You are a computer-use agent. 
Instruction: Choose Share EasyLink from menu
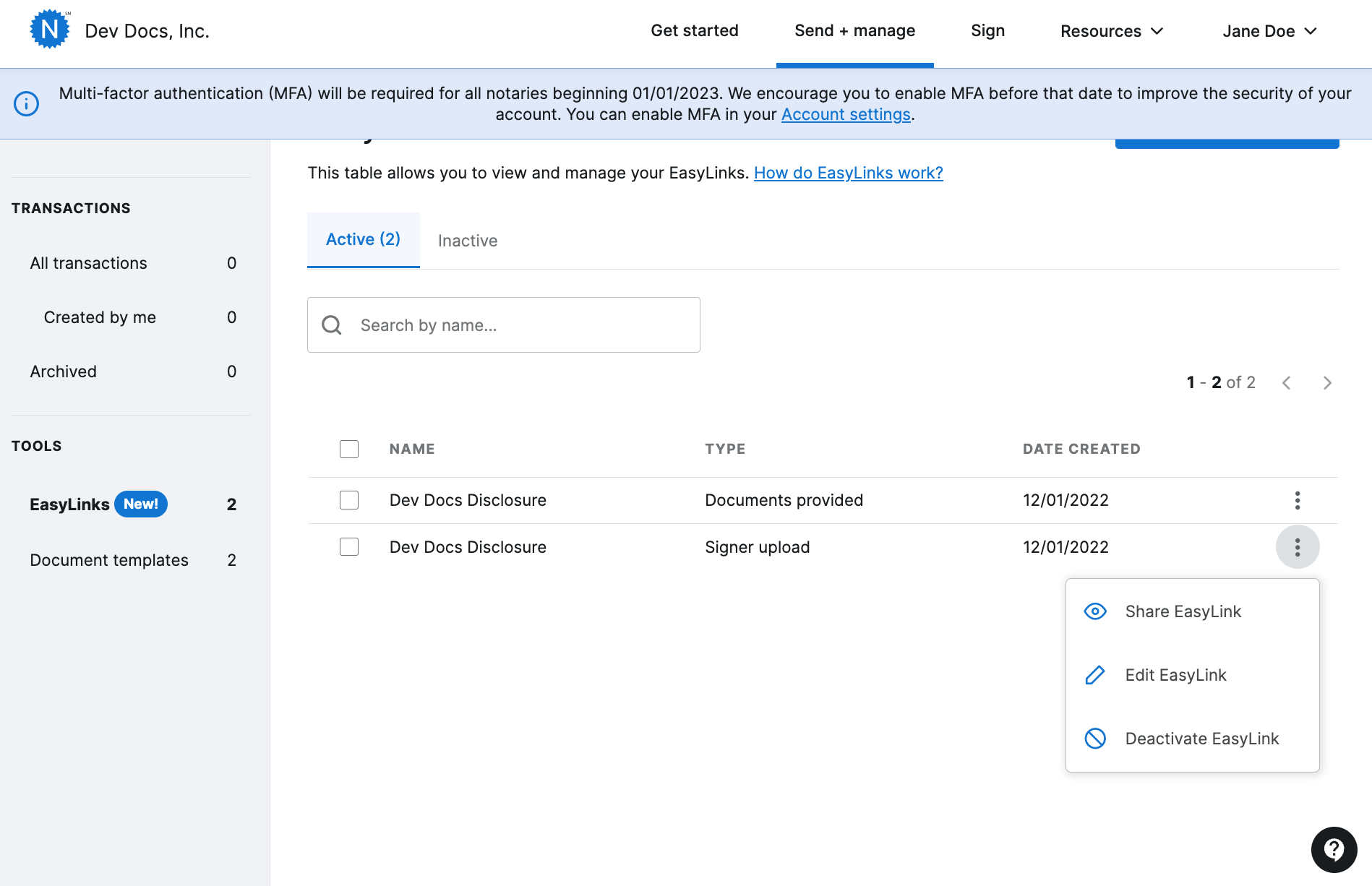pyautogui.click(x=1193, y=611)
